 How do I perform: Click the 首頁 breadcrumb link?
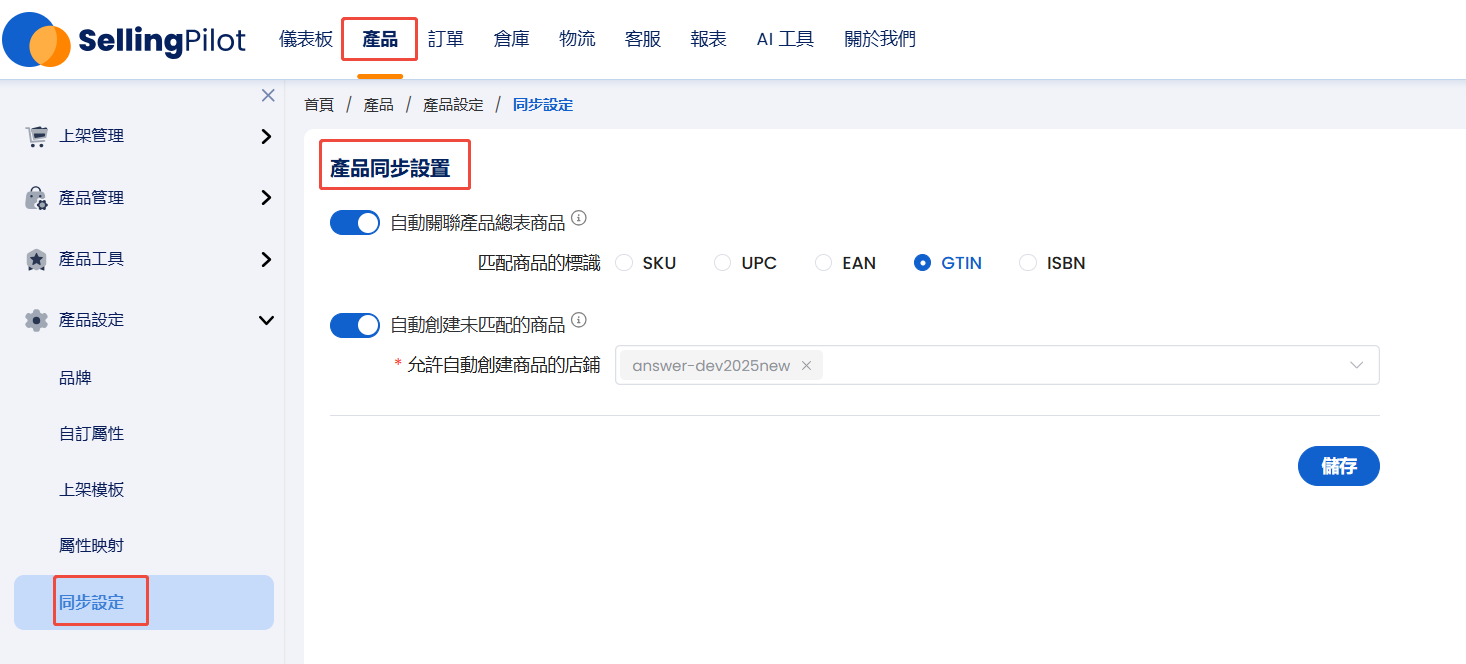pyautogui.click(x=319, y=105)
